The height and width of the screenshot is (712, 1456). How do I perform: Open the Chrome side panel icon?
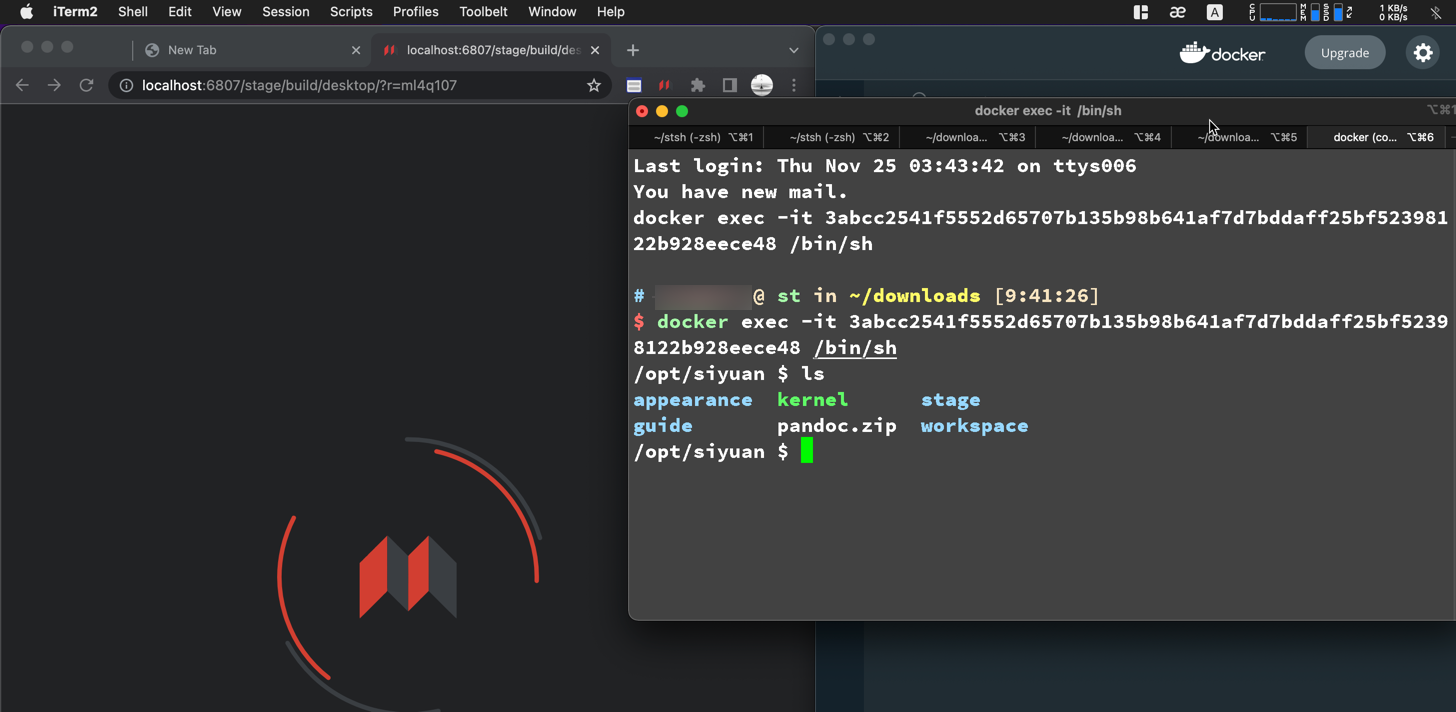point(730,85)
